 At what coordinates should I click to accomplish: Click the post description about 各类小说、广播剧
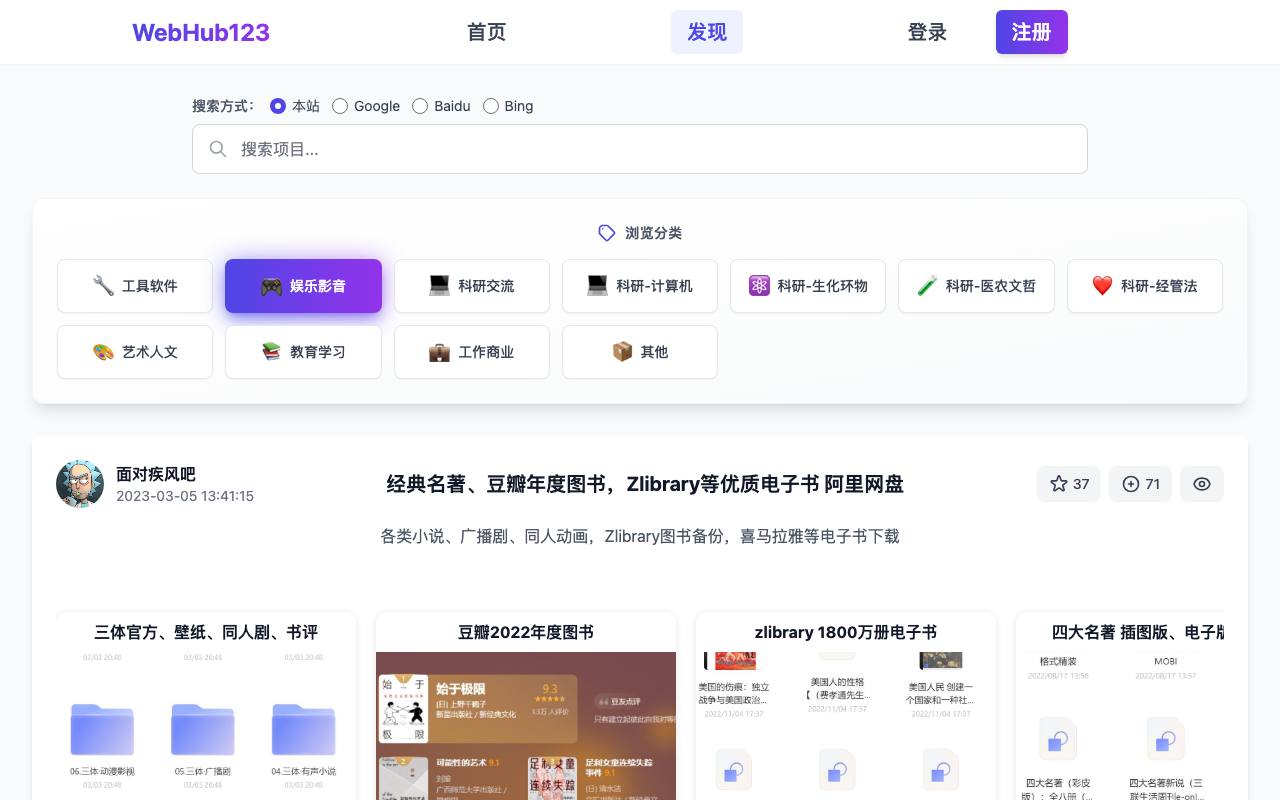[x=640, y=536]
